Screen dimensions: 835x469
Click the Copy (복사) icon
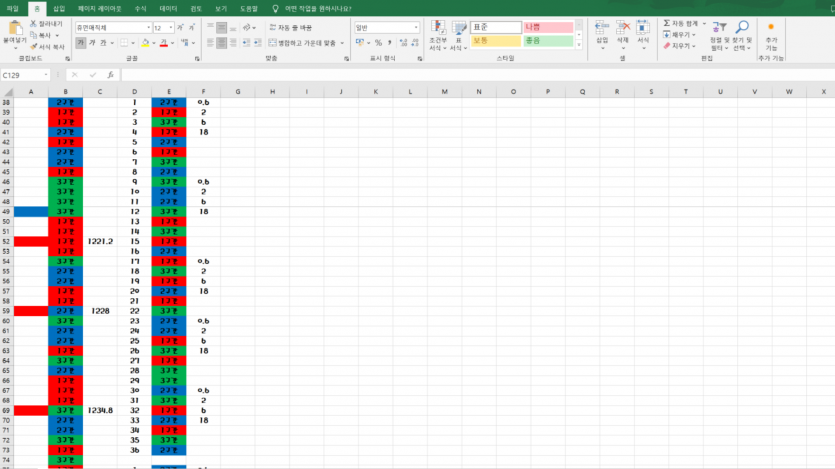point(33,35)
